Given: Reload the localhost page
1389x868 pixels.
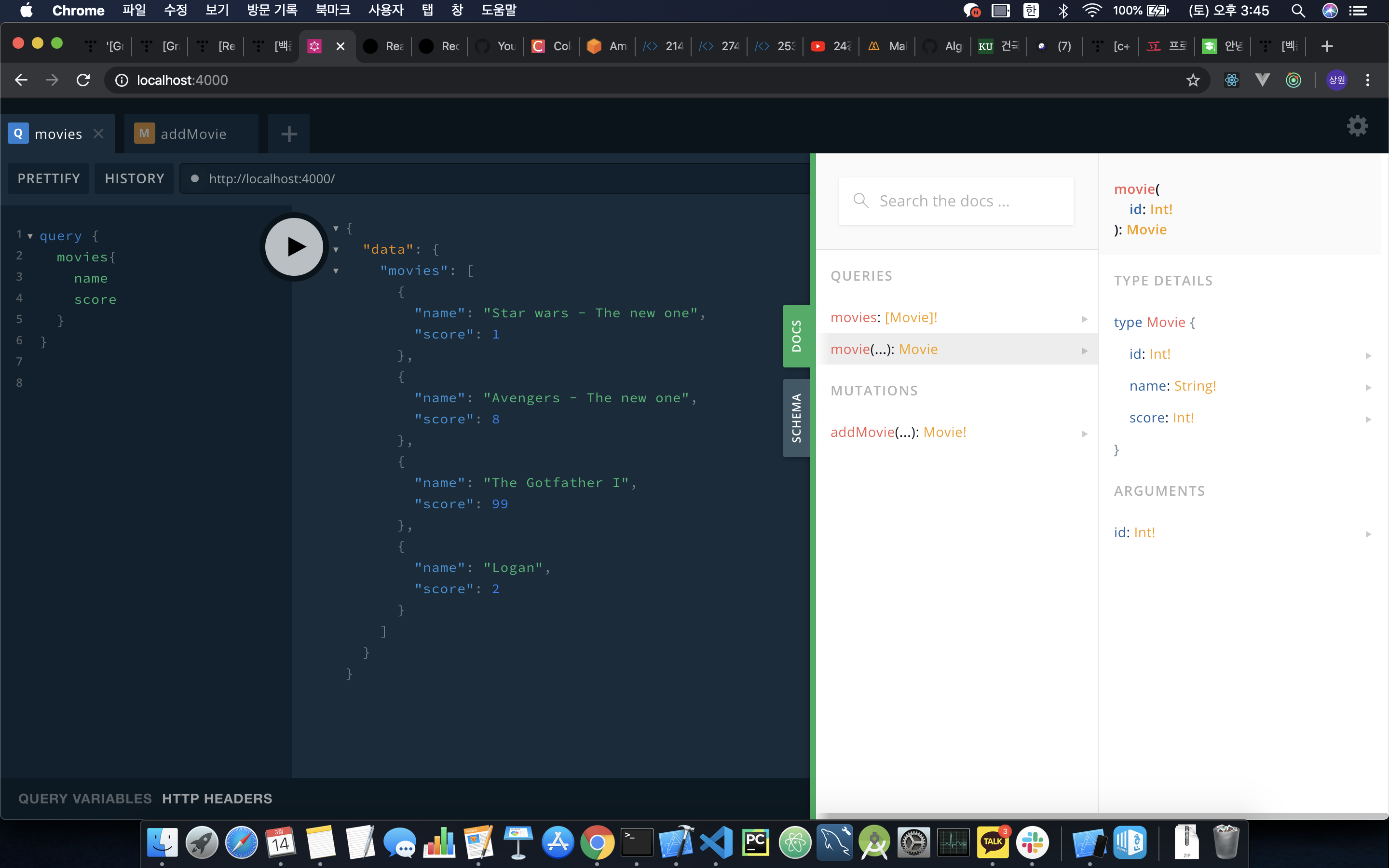Looking at the screenshot, I should click(83, 81).
